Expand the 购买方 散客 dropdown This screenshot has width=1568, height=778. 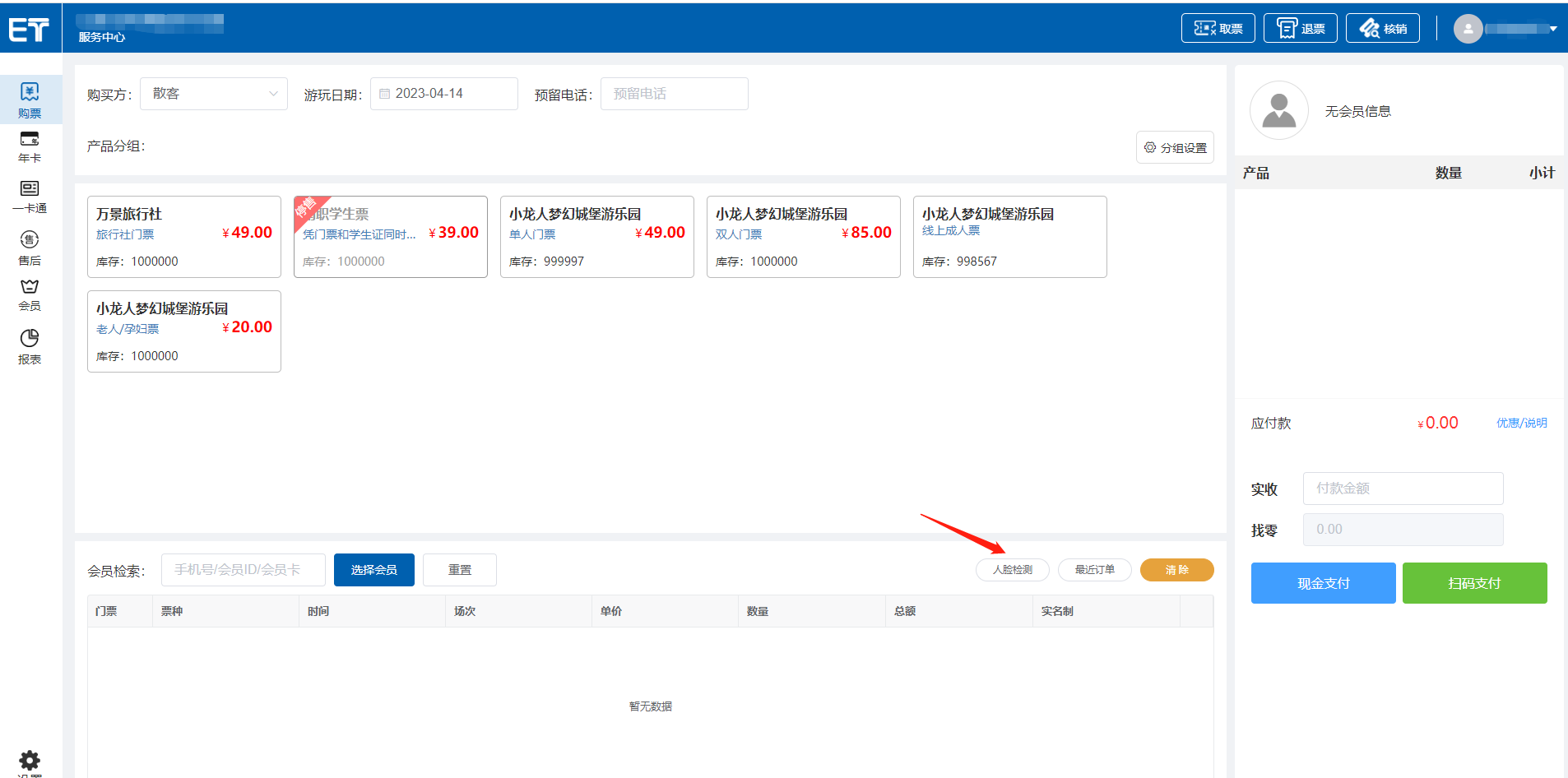(x=214, y=94)
